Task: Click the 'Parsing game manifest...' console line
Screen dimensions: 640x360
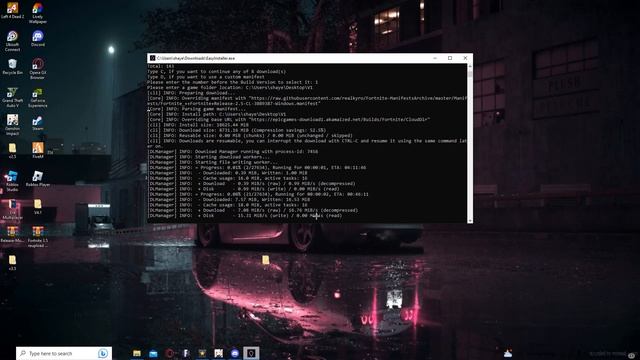Action: click(197, 109)
